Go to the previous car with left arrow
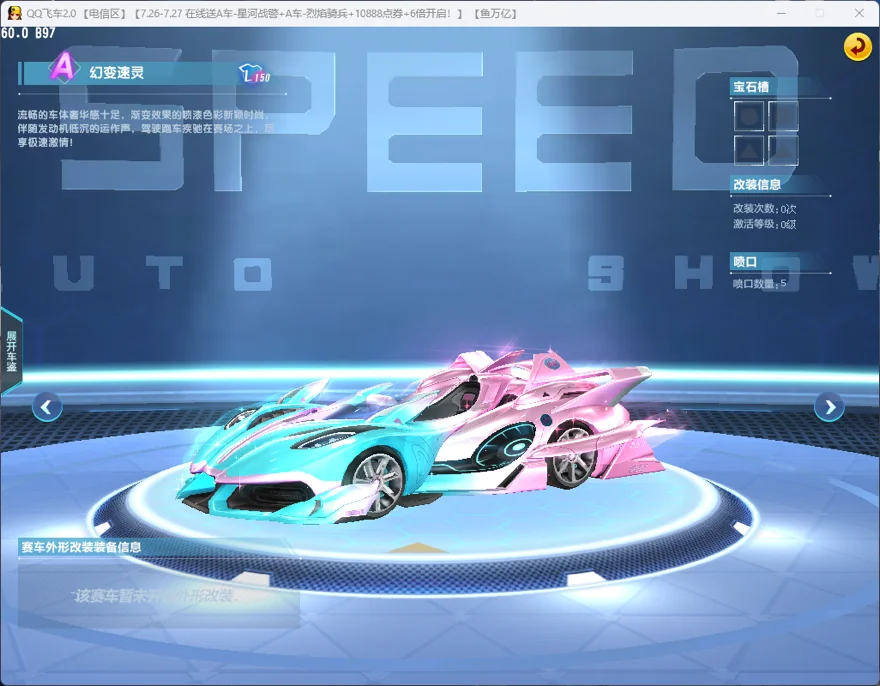Viewport: 880px width, 686px height. 47,407
